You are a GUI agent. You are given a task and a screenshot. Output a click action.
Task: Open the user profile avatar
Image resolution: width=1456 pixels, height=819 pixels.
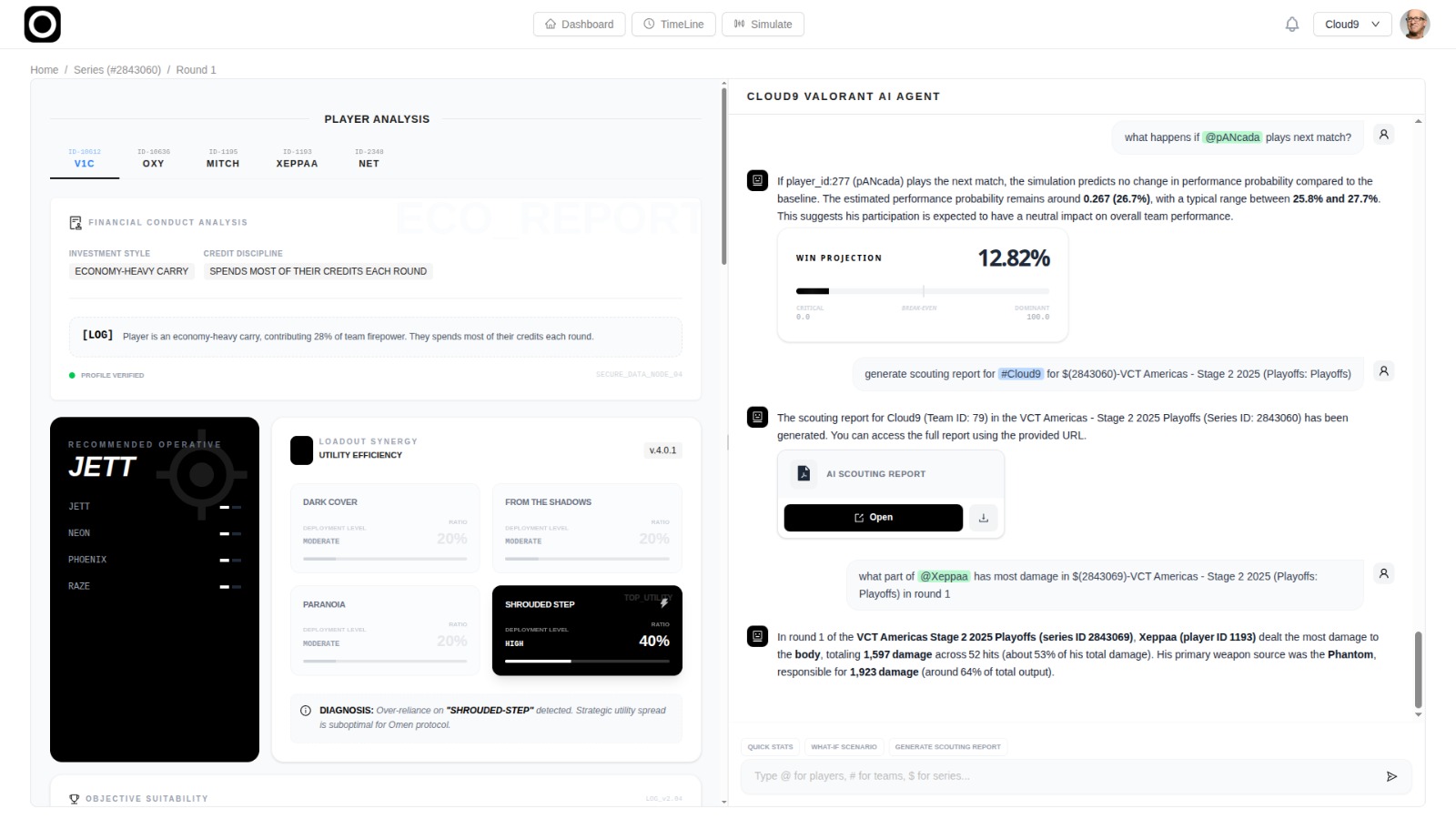click(x=1415, y=25)
